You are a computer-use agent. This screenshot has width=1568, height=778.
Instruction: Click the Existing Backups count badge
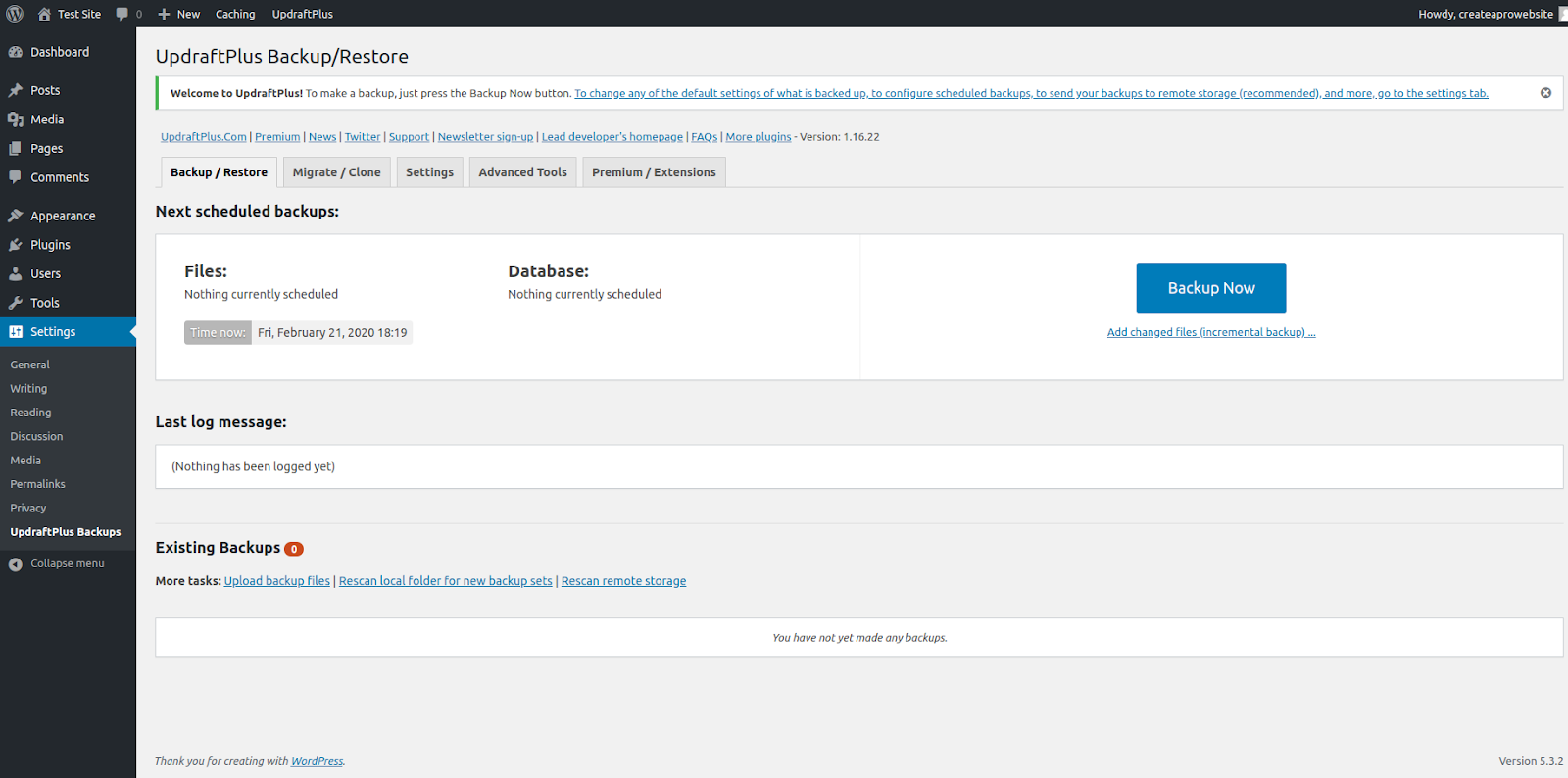pos(294,549)
